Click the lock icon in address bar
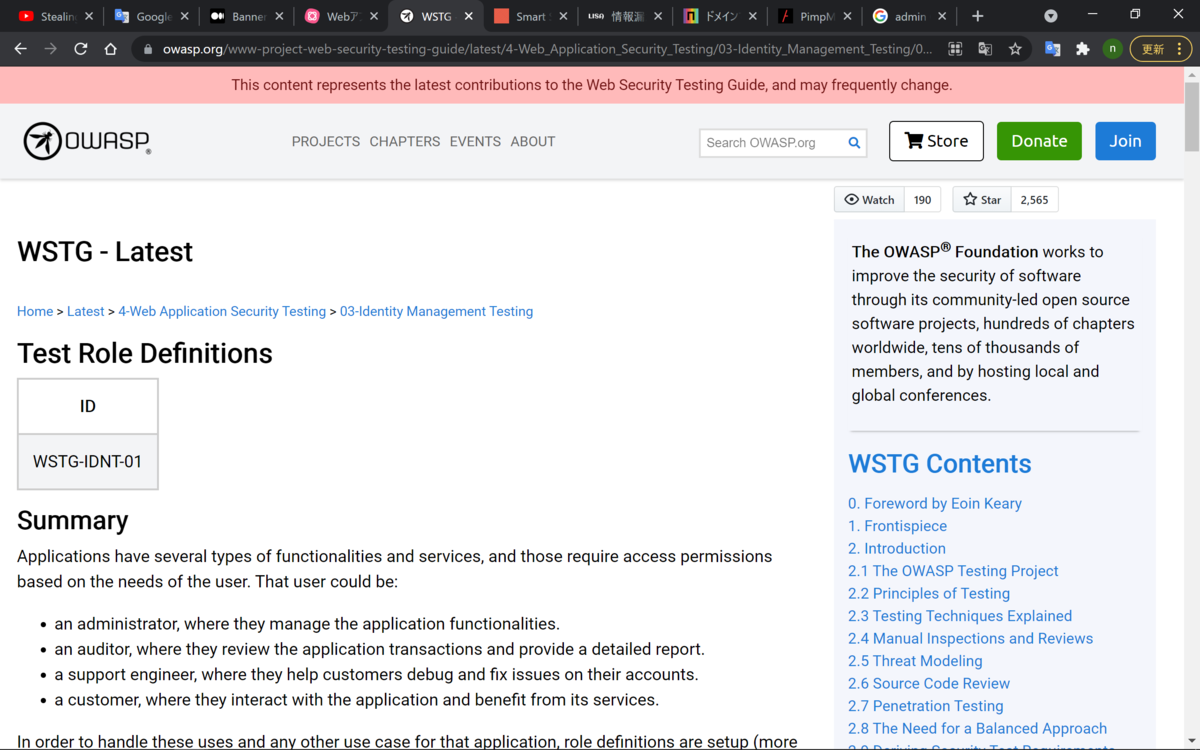Image resolution: width=1200 pixels, height=750 pixels. 148,49
